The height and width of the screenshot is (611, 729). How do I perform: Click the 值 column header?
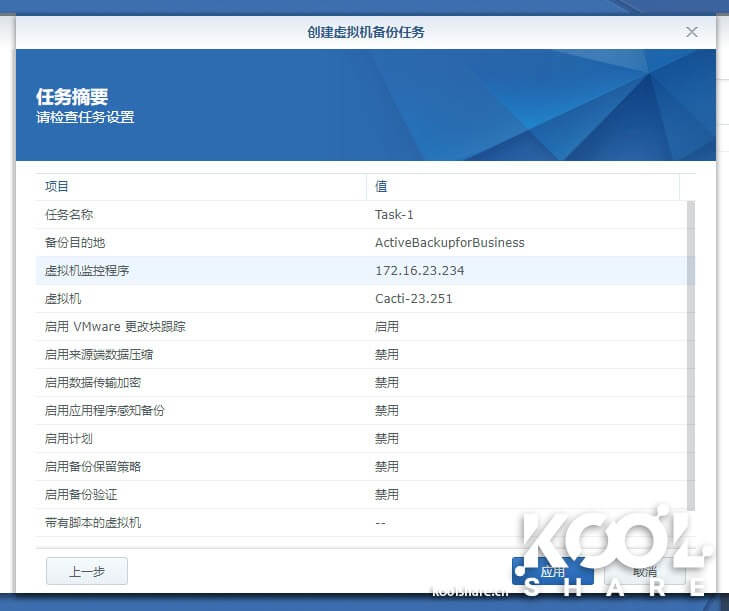click(x=522, y=187)
